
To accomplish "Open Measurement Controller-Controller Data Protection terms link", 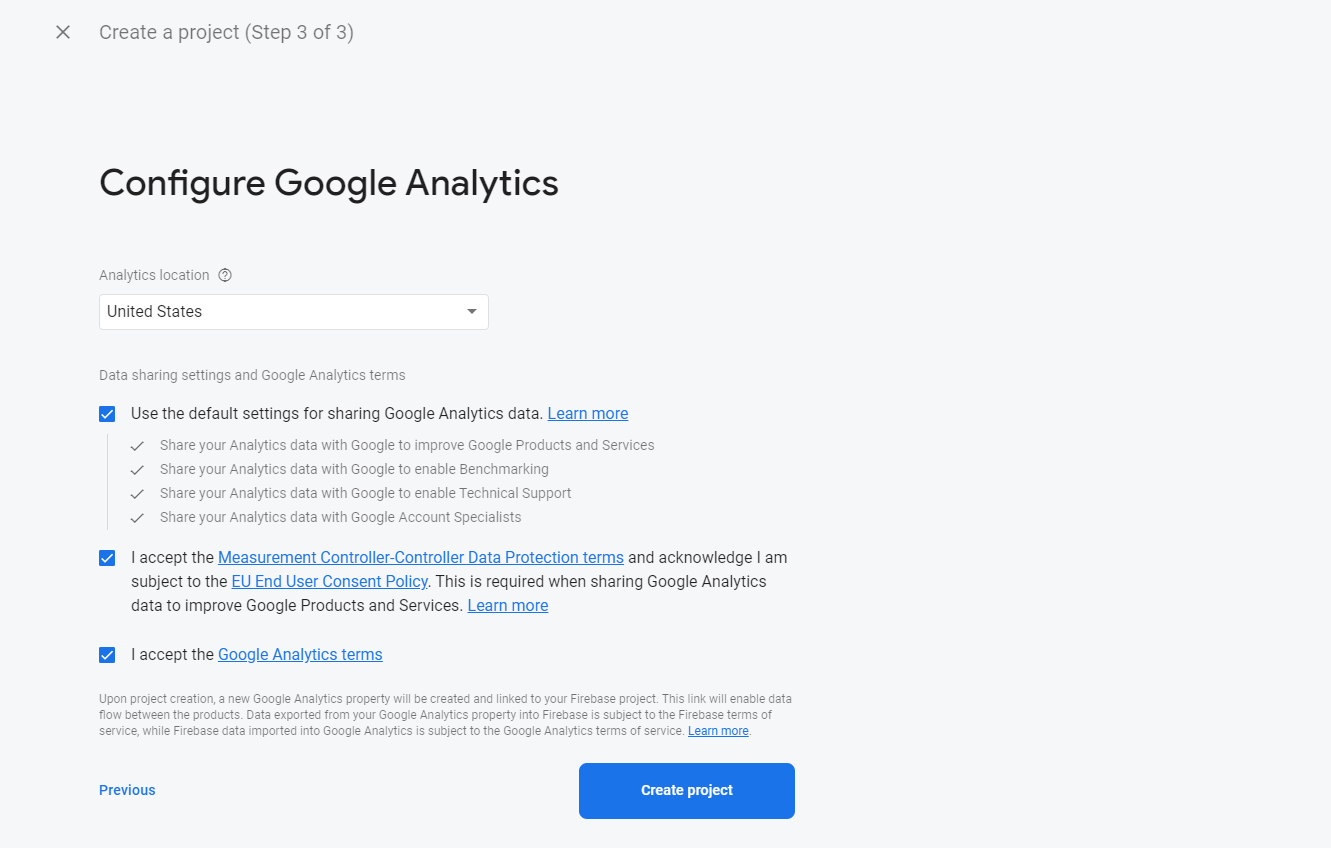I will (420, 558).
